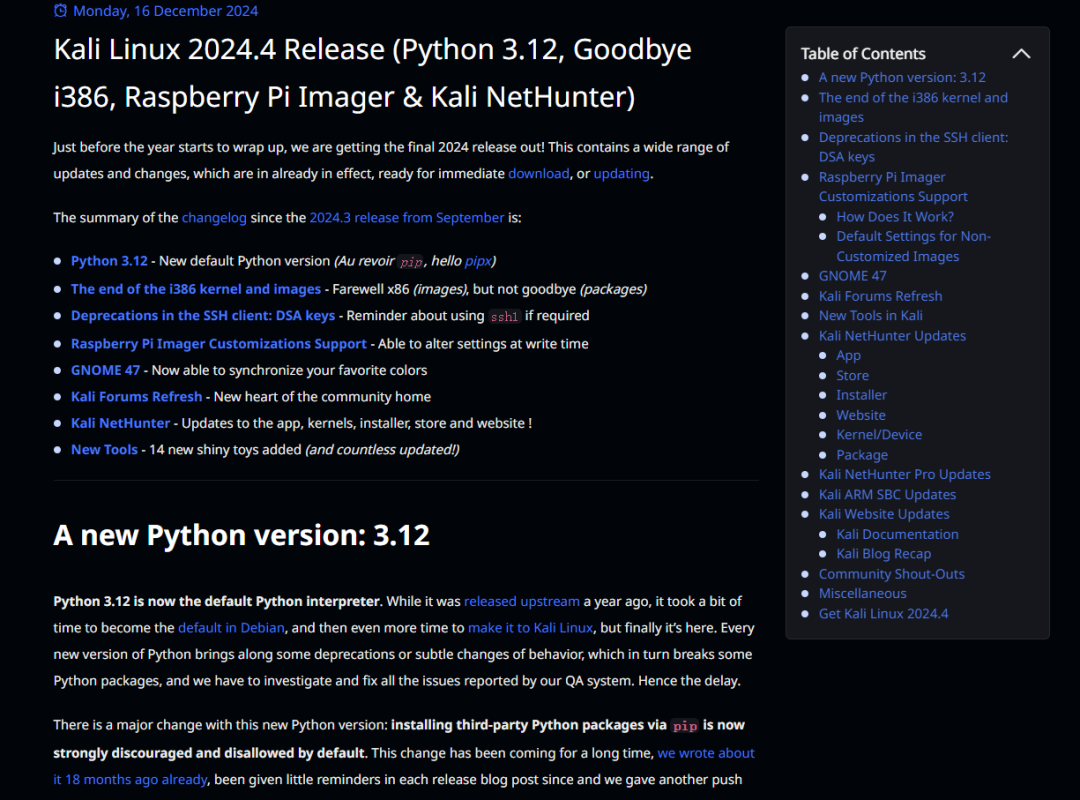Click the default in Debian link
Image resolution: width=1080 pixels, height=800 pixels.
click(231, 628)
